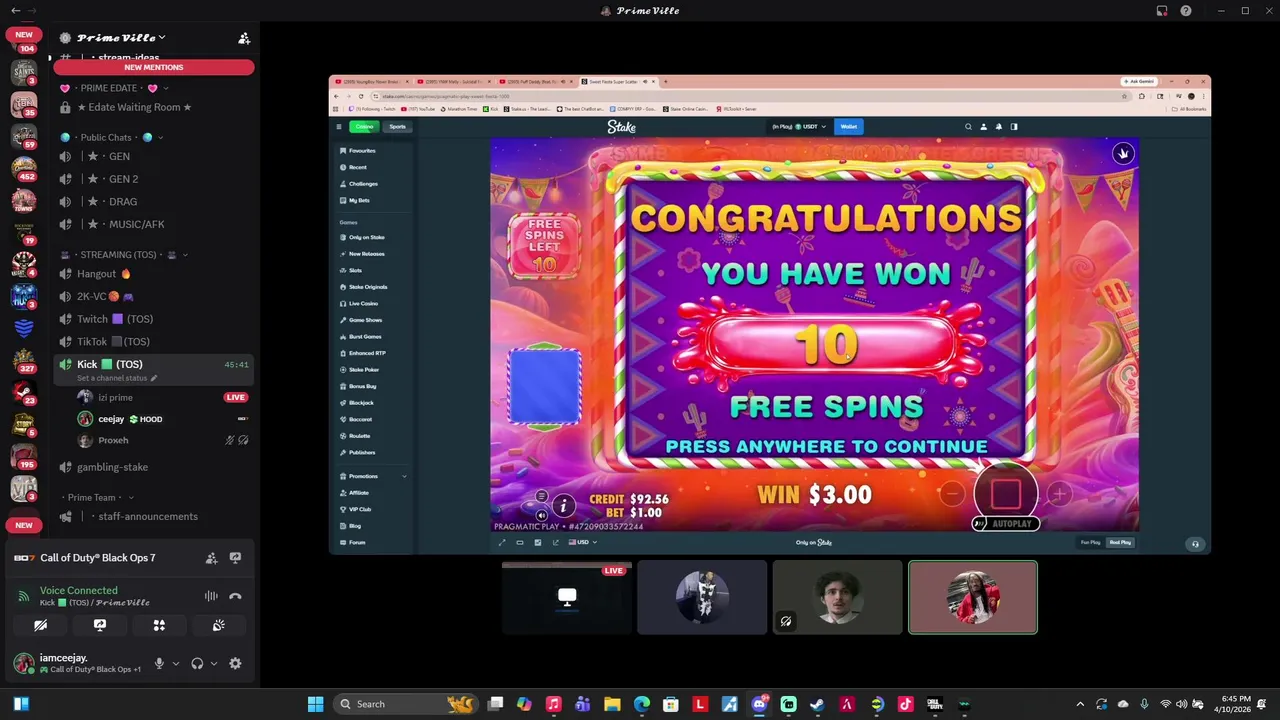Open server with 195 unread badge
The height and width of the screenshot is (720, 1280).
[x=24, y=457]
